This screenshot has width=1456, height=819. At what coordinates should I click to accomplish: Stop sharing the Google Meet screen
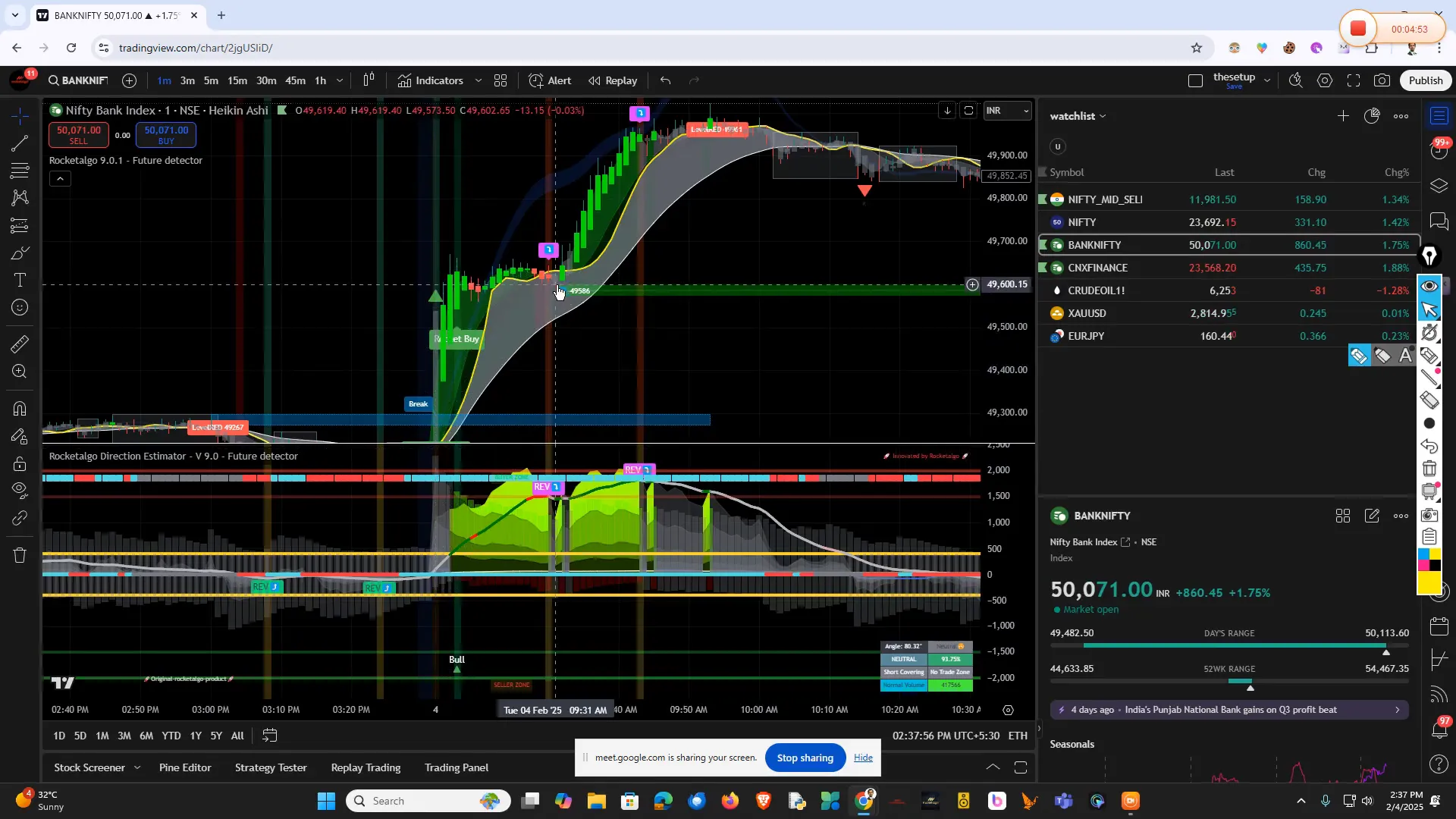(805, 758)
